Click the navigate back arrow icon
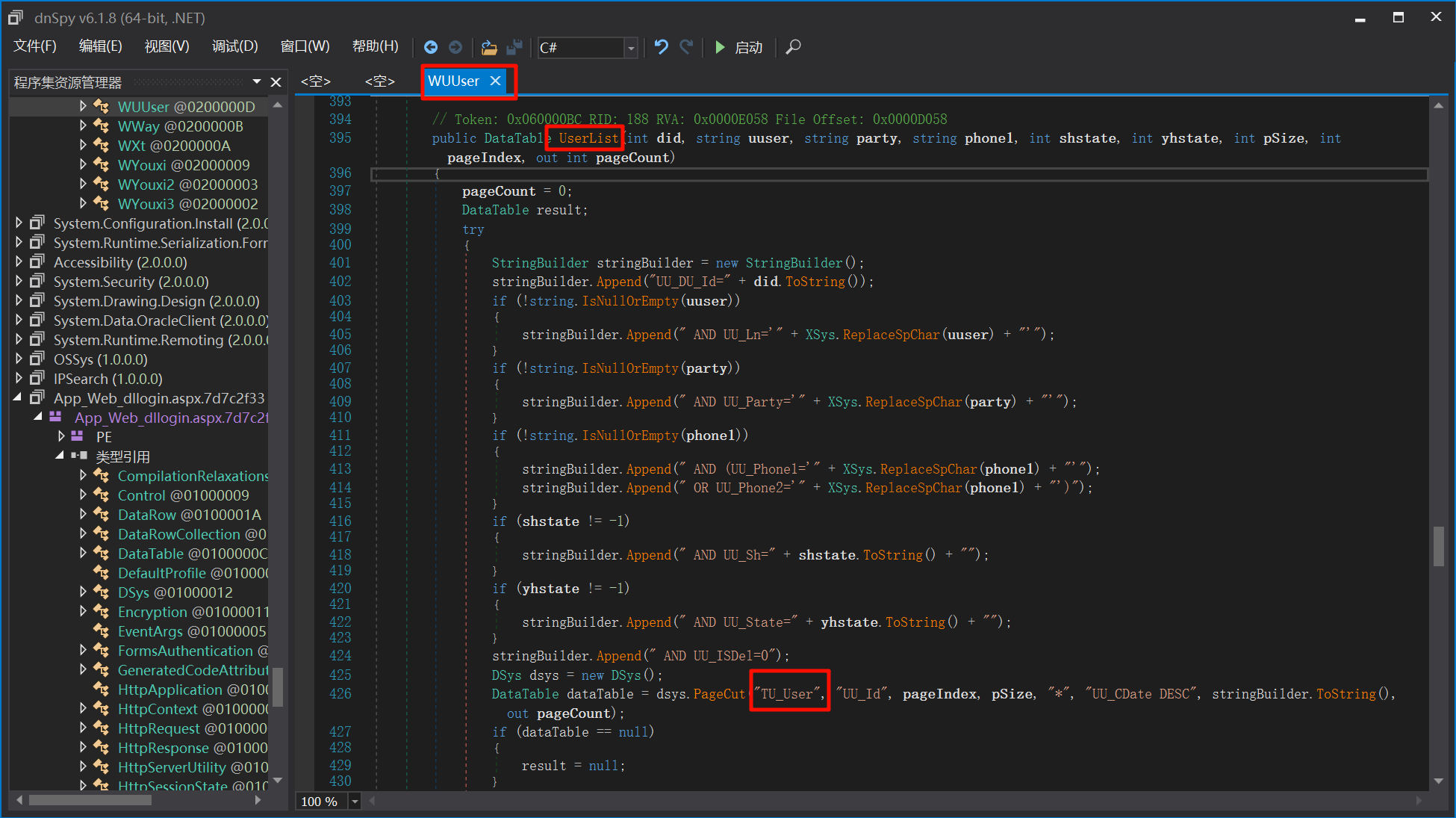This screenshot has width=1456, height=818. (x=431, y=47)
